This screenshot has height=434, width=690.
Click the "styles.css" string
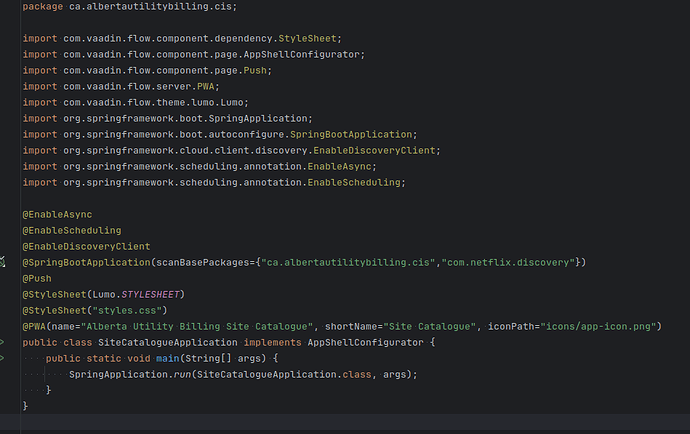click(x=127, y=311)
